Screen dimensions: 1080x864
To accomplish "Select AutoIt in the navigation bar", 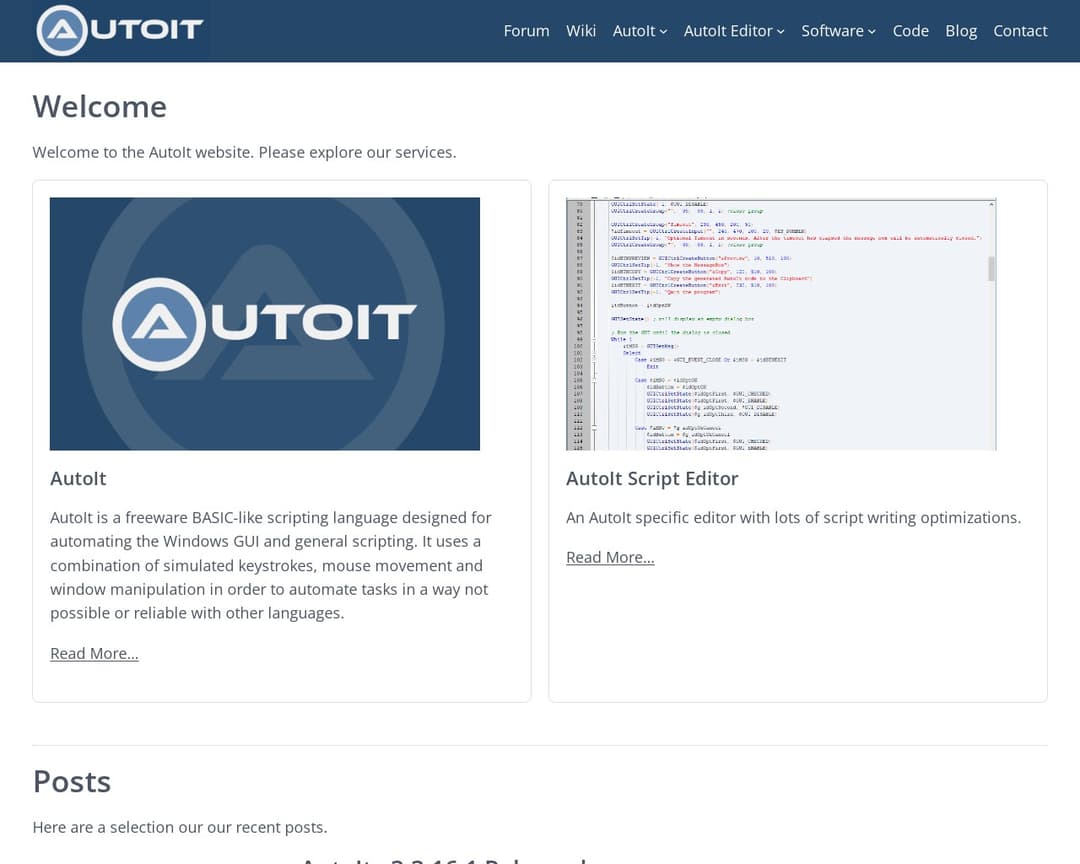I will [633, 31].
